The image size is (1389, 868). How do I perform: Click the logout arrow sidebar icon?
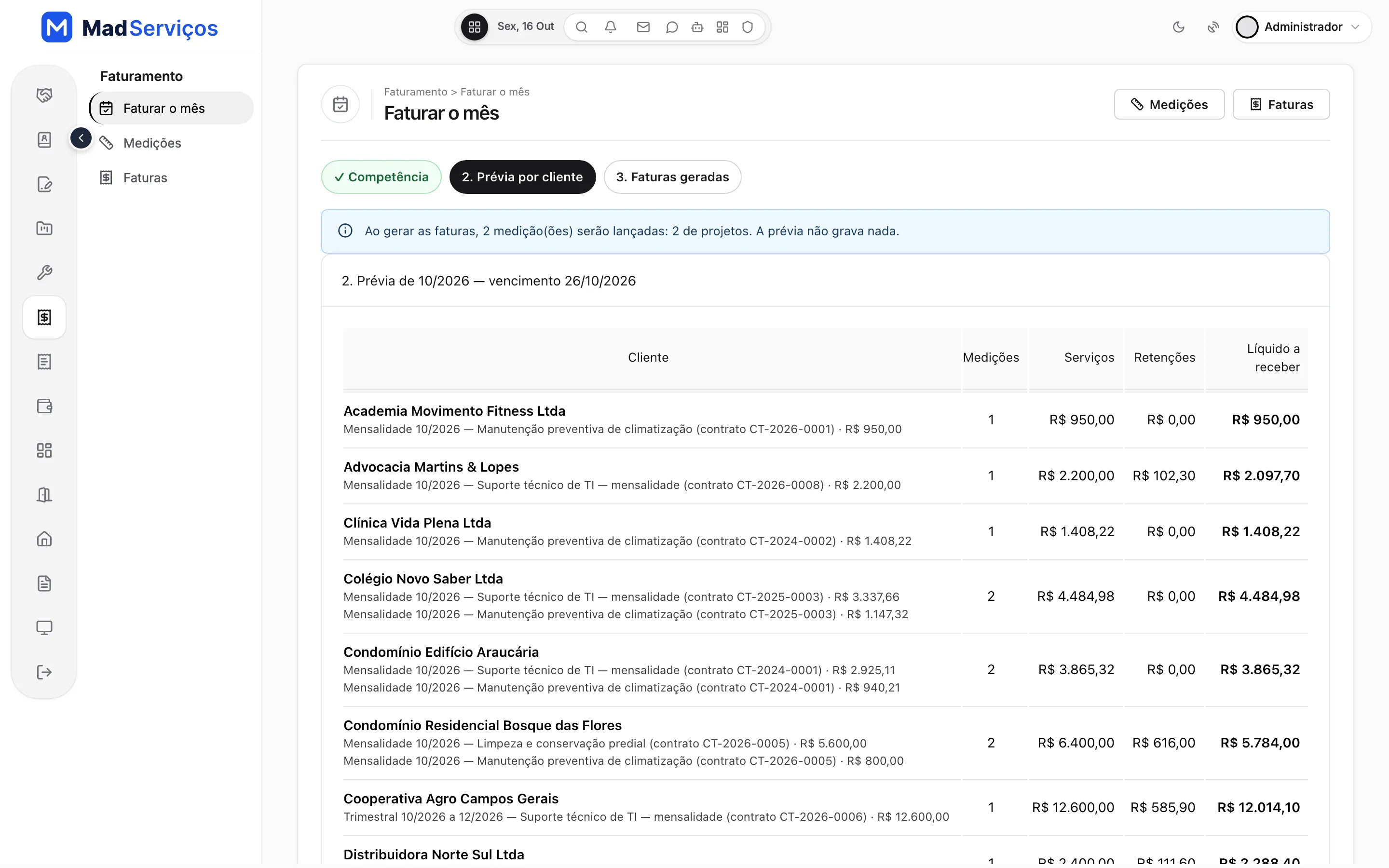(x=44, y=672)
